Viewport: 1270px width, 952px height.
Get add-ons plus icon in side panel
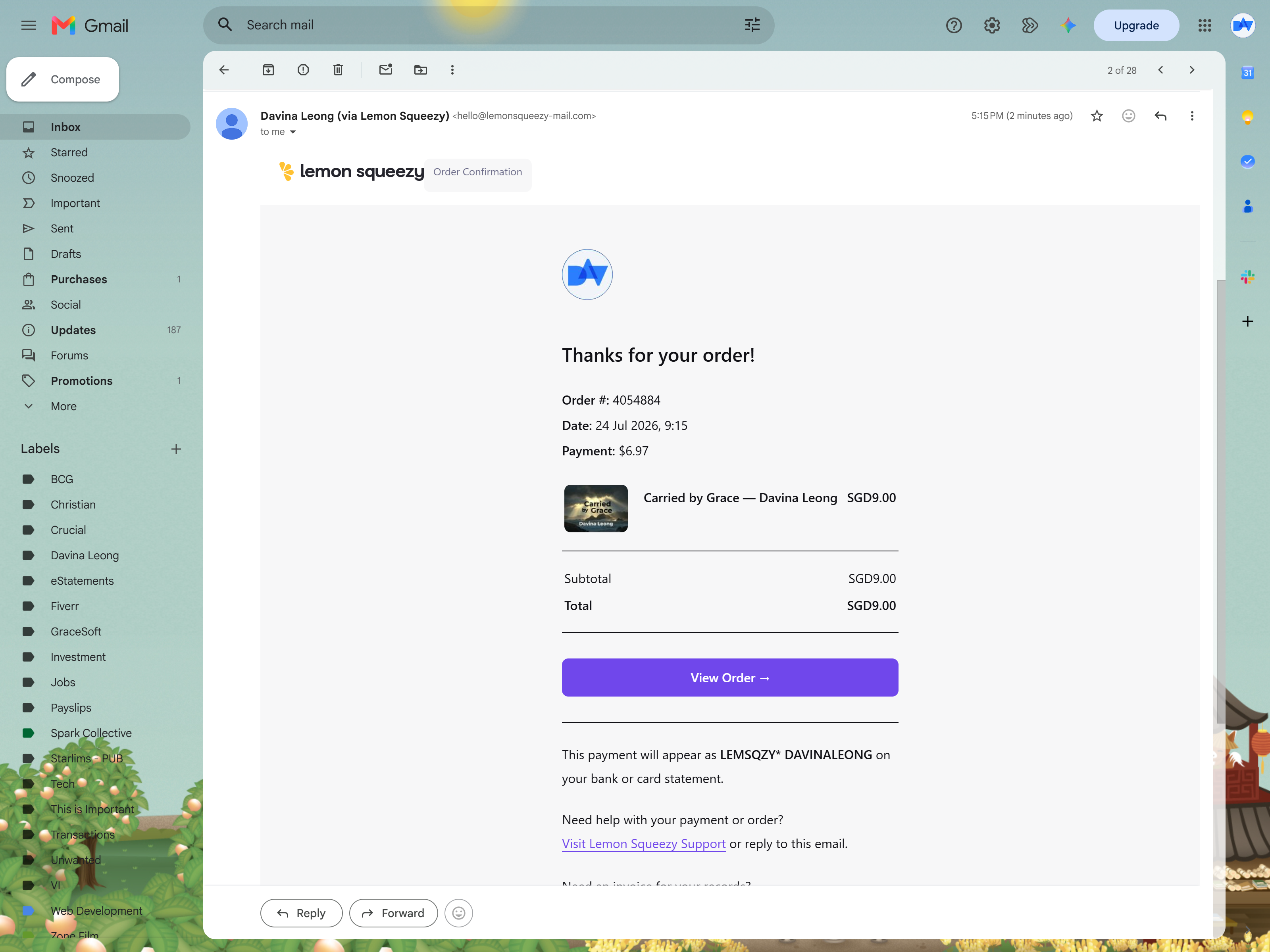coord(1248,321)
